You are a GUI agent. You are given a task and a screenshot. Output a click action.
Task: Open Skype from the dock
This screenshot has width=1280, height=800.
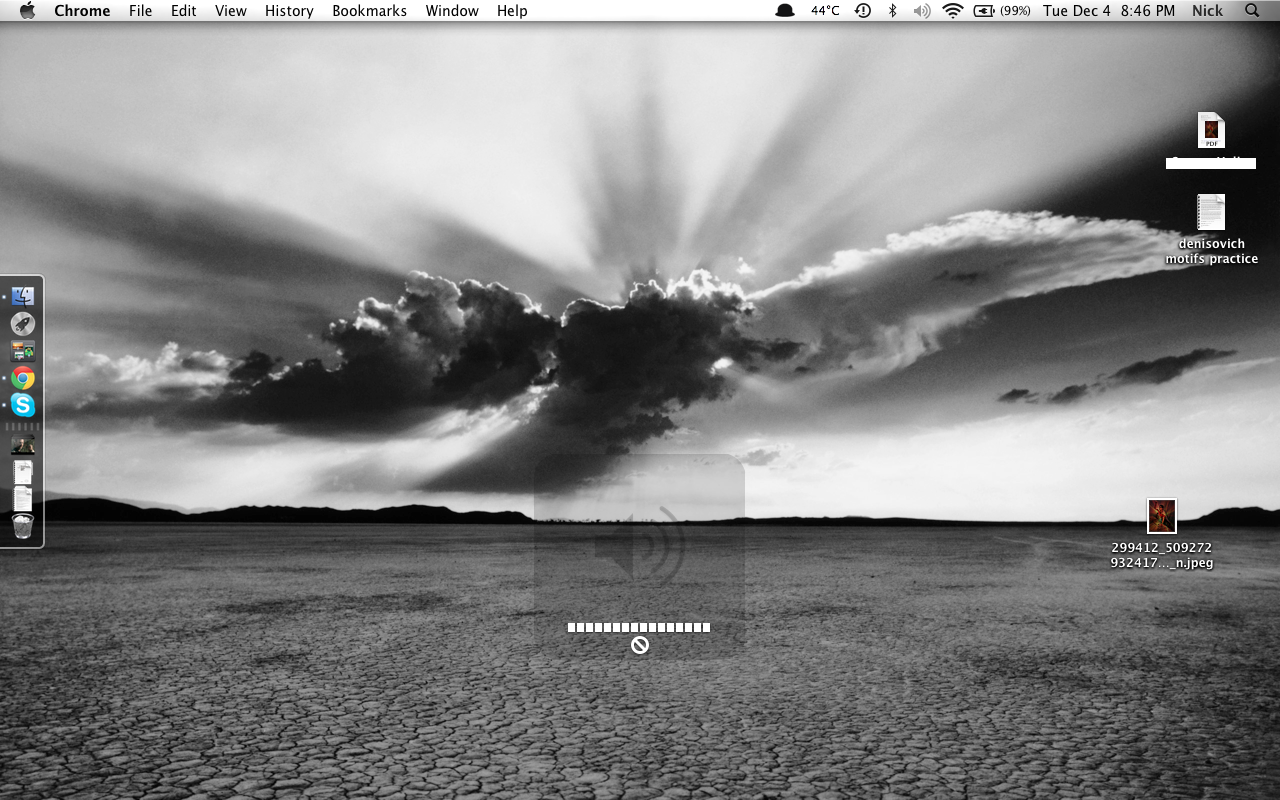coord(23,405)
